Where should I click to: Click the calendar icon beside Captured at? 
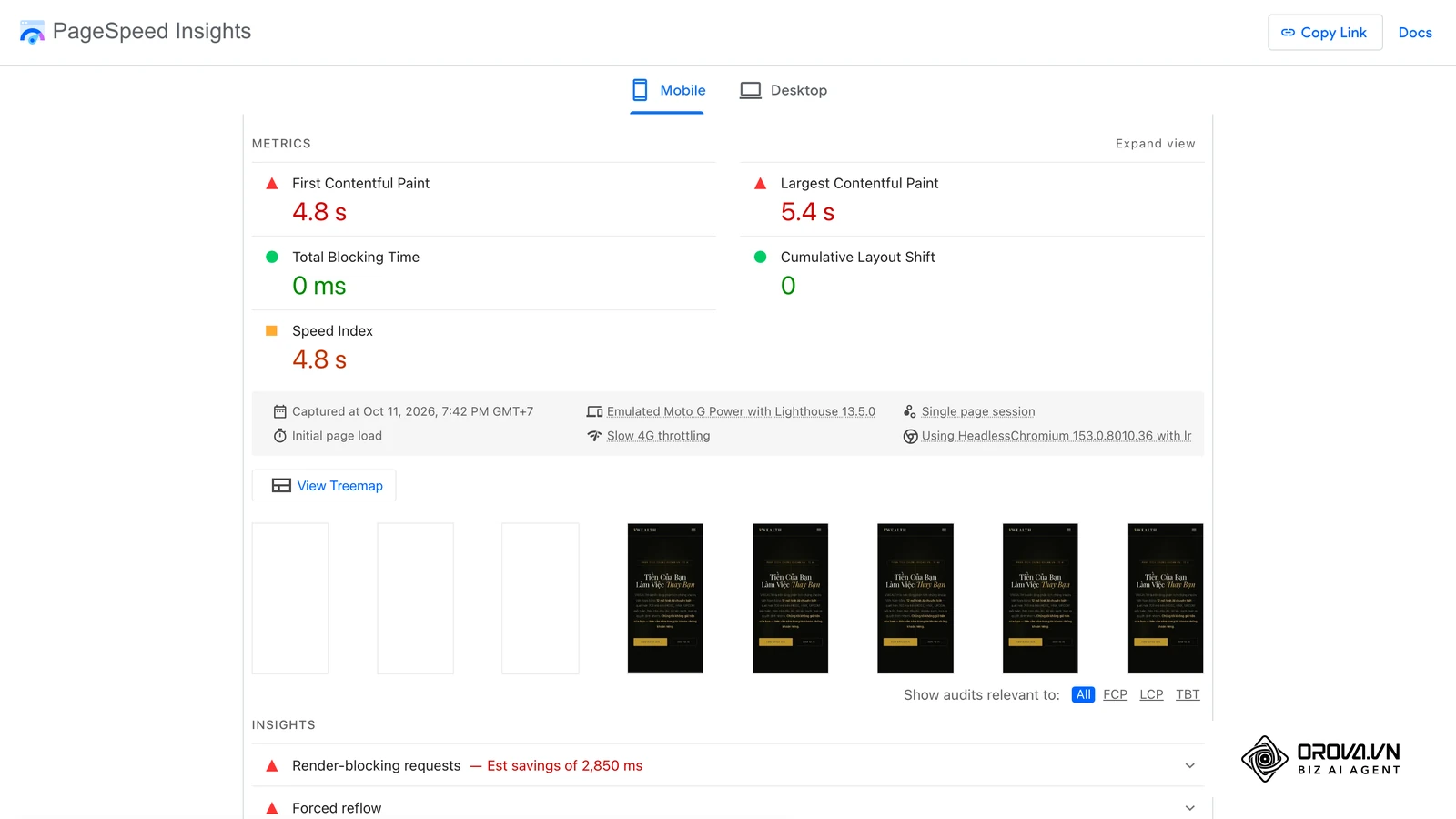[x=280, y=411]
